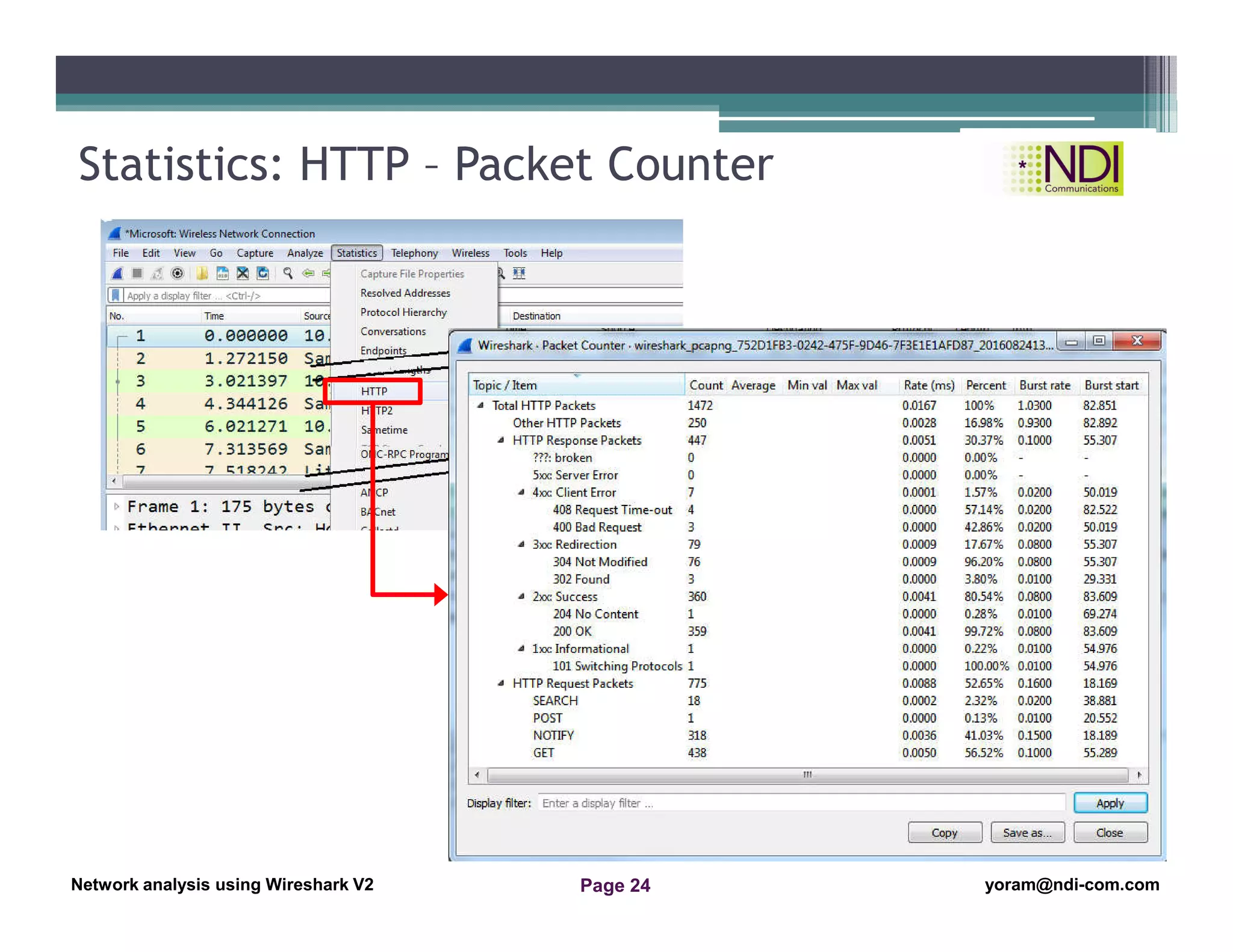Select packet number 3 in packet list
1233x952 pixels.
219,381
